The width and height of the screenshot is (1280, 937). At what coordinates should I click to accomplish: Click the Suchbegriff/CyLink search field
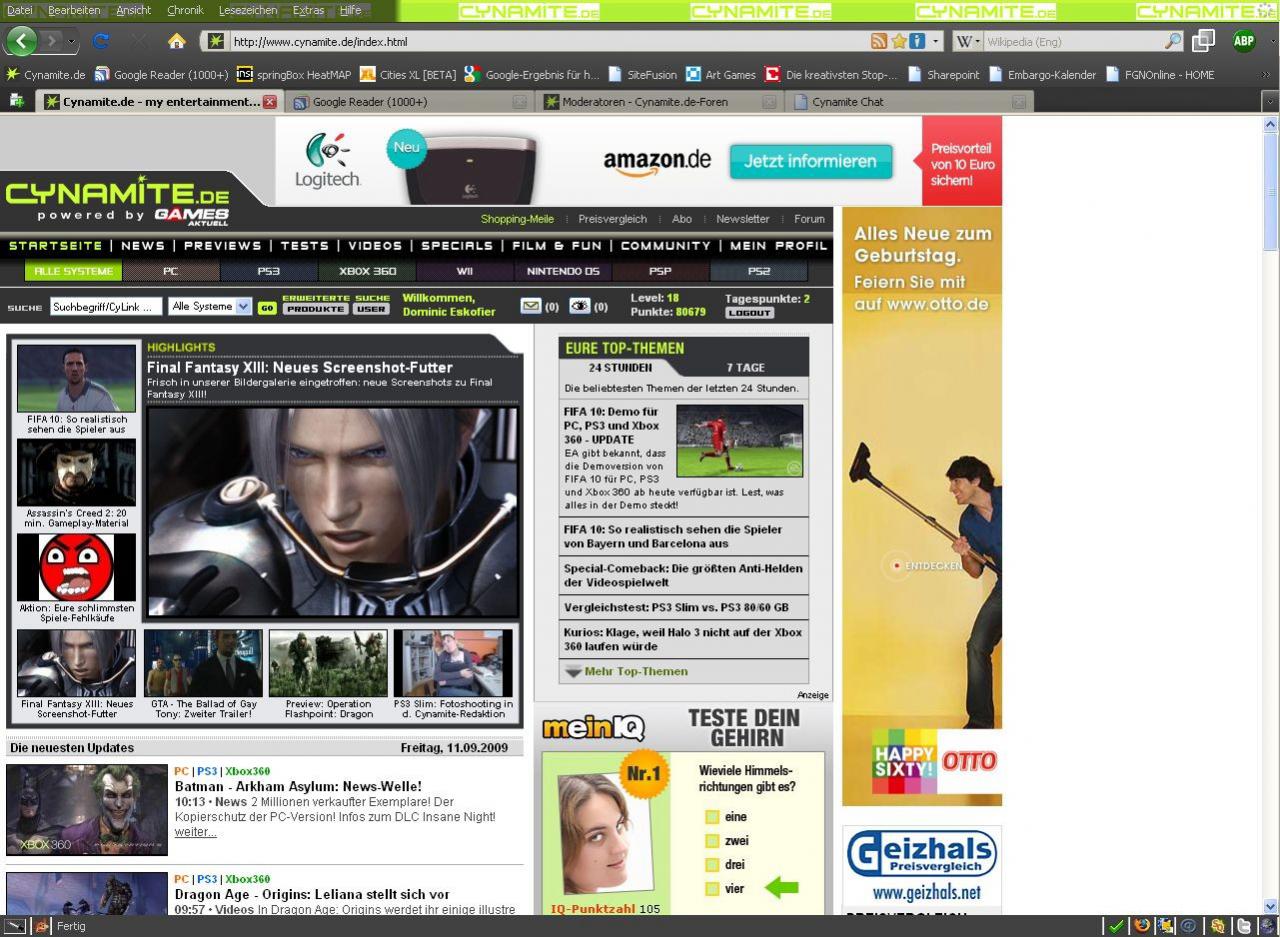[106, 307]
